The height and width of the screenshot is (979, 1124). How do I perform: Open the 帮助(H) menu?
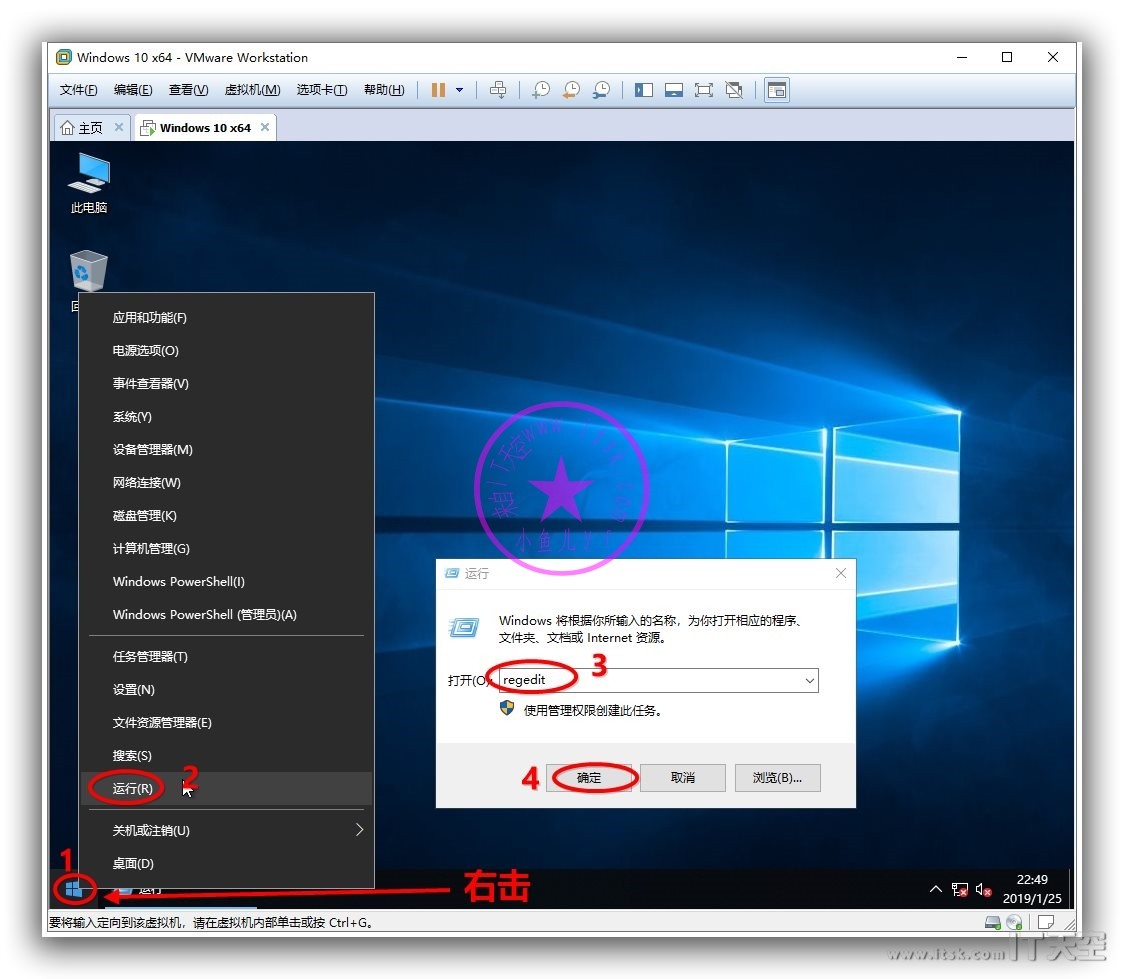coord(384,90)
